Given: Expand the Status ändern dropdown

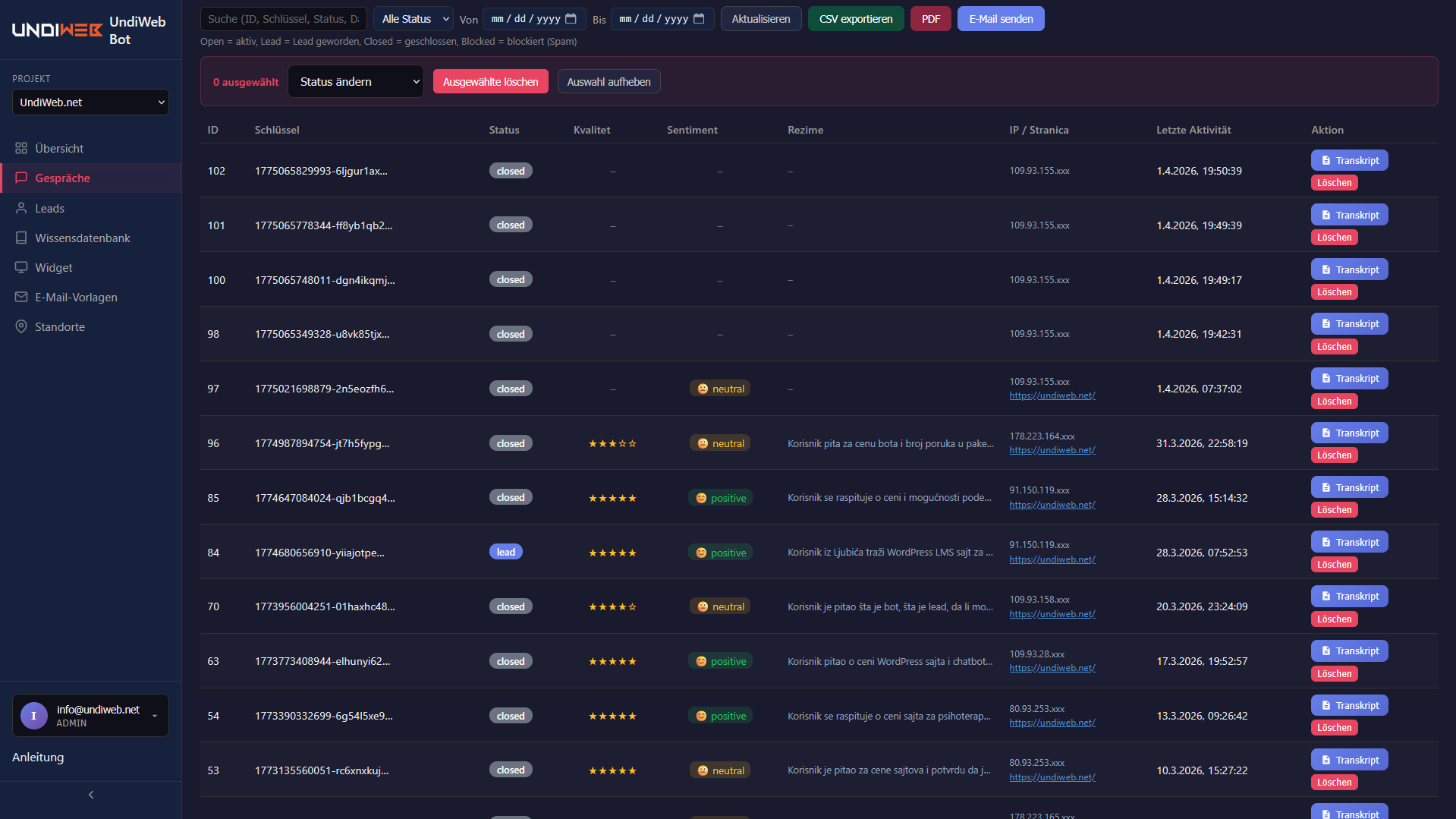Looking at the screenshot, I should point(355,81).
